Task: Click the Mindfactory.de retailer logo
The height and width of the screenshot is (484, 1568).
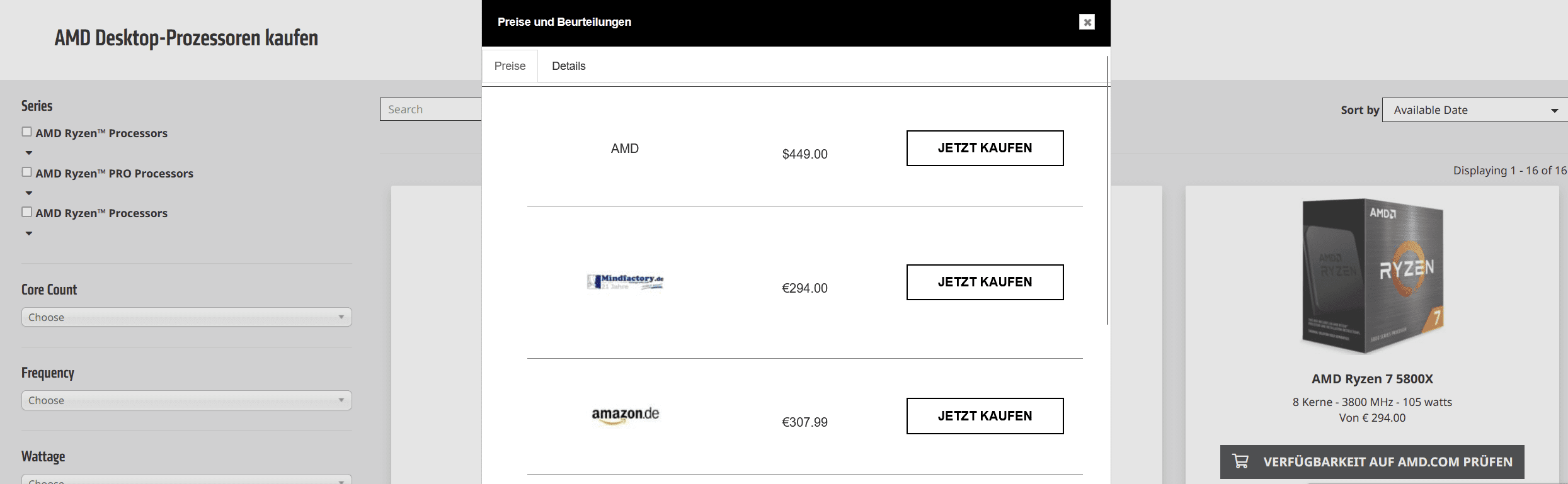Action: [625, 282]
